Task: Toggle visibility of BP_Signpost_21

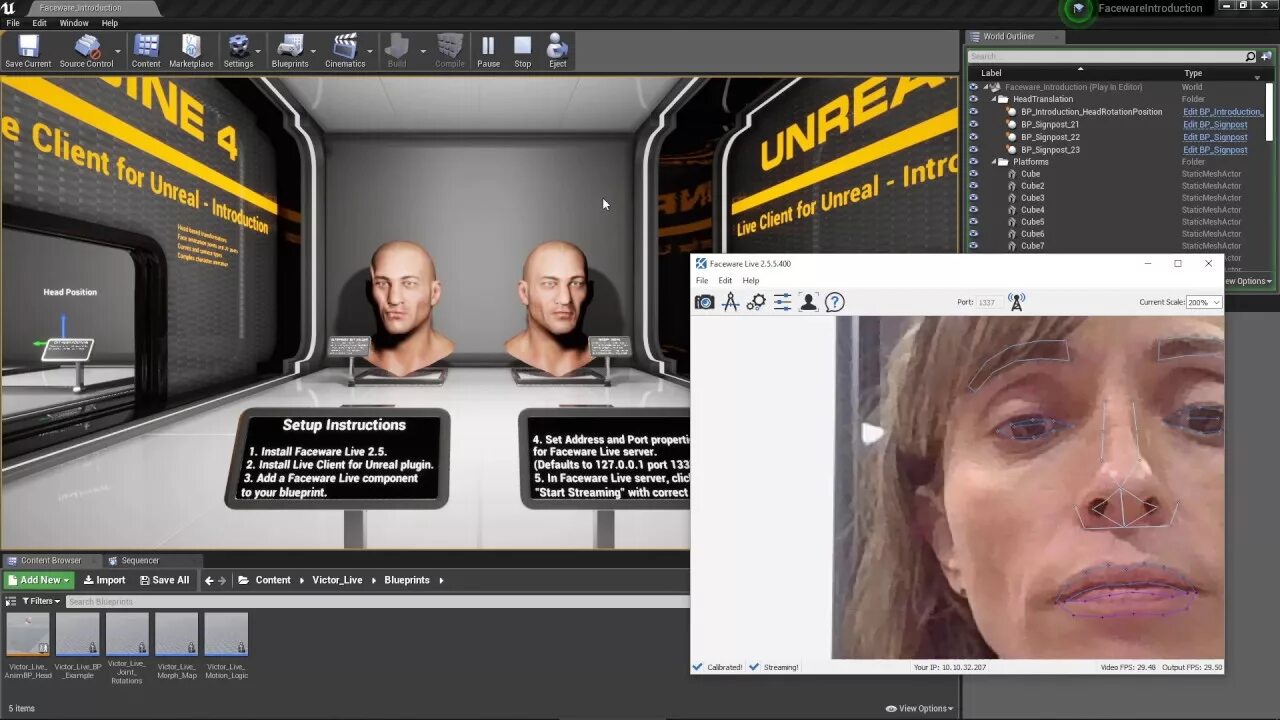Action: point(973,124)
